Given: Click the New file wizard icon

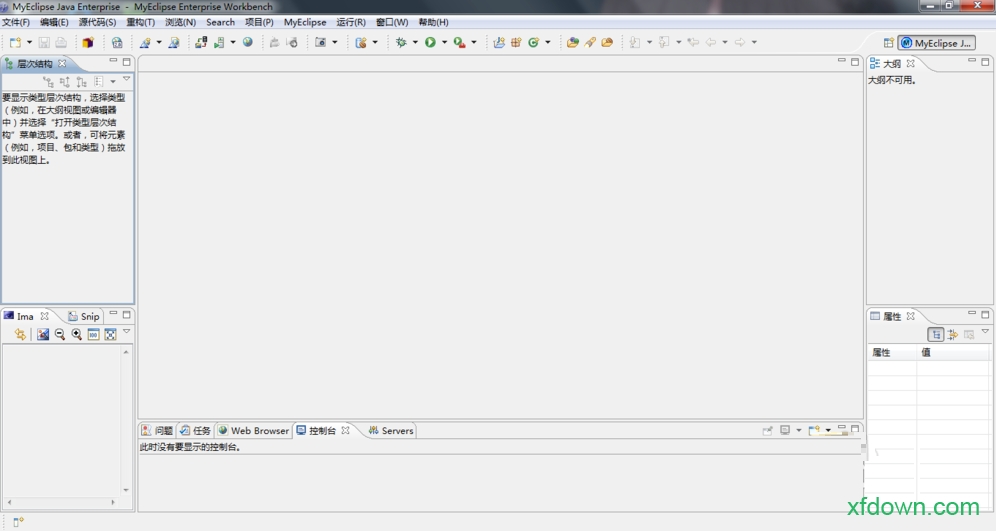Looking at the screenshot, I should (x=15, y=43).
